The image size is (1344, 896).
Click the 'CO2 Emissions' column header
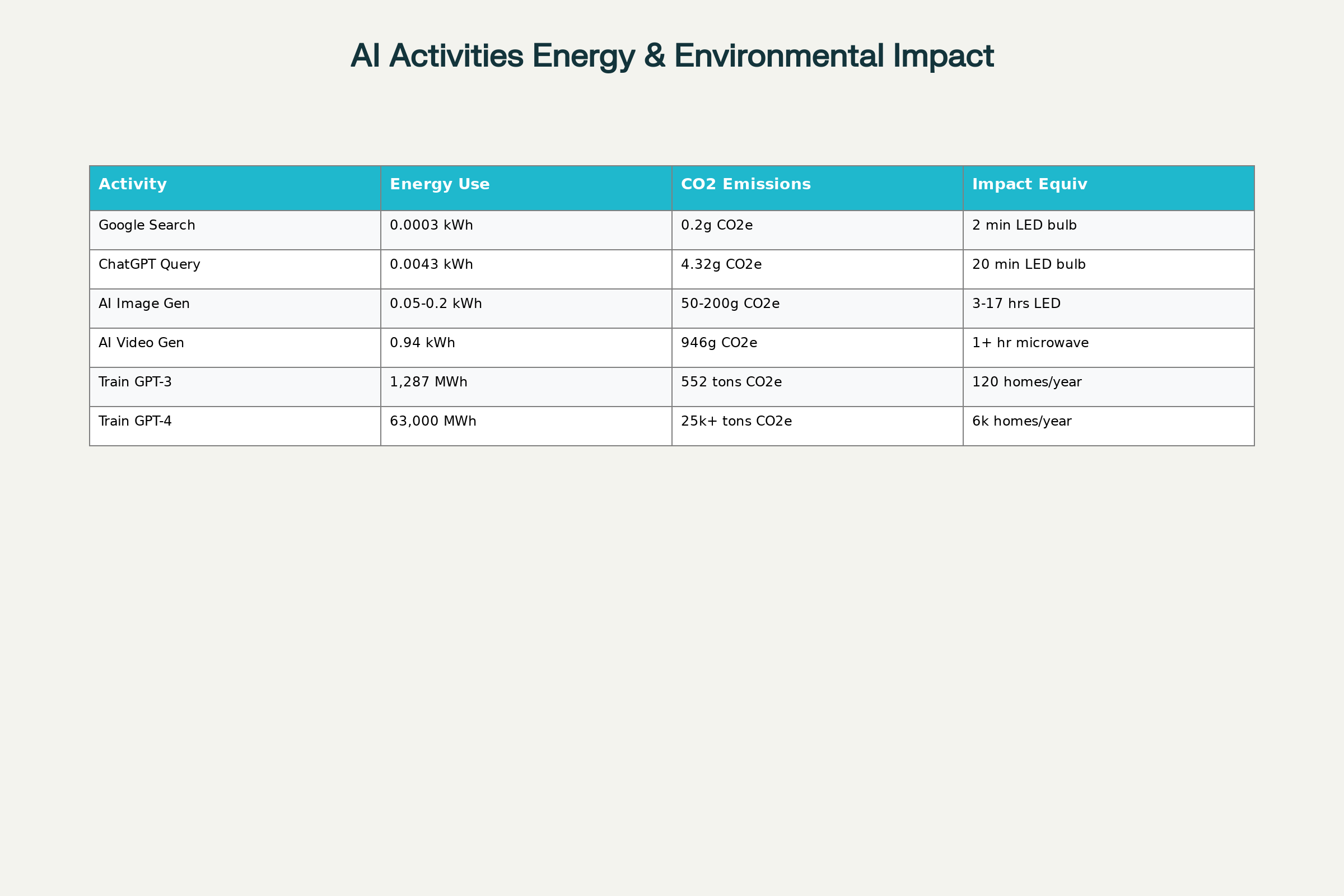tap(746, 185)
